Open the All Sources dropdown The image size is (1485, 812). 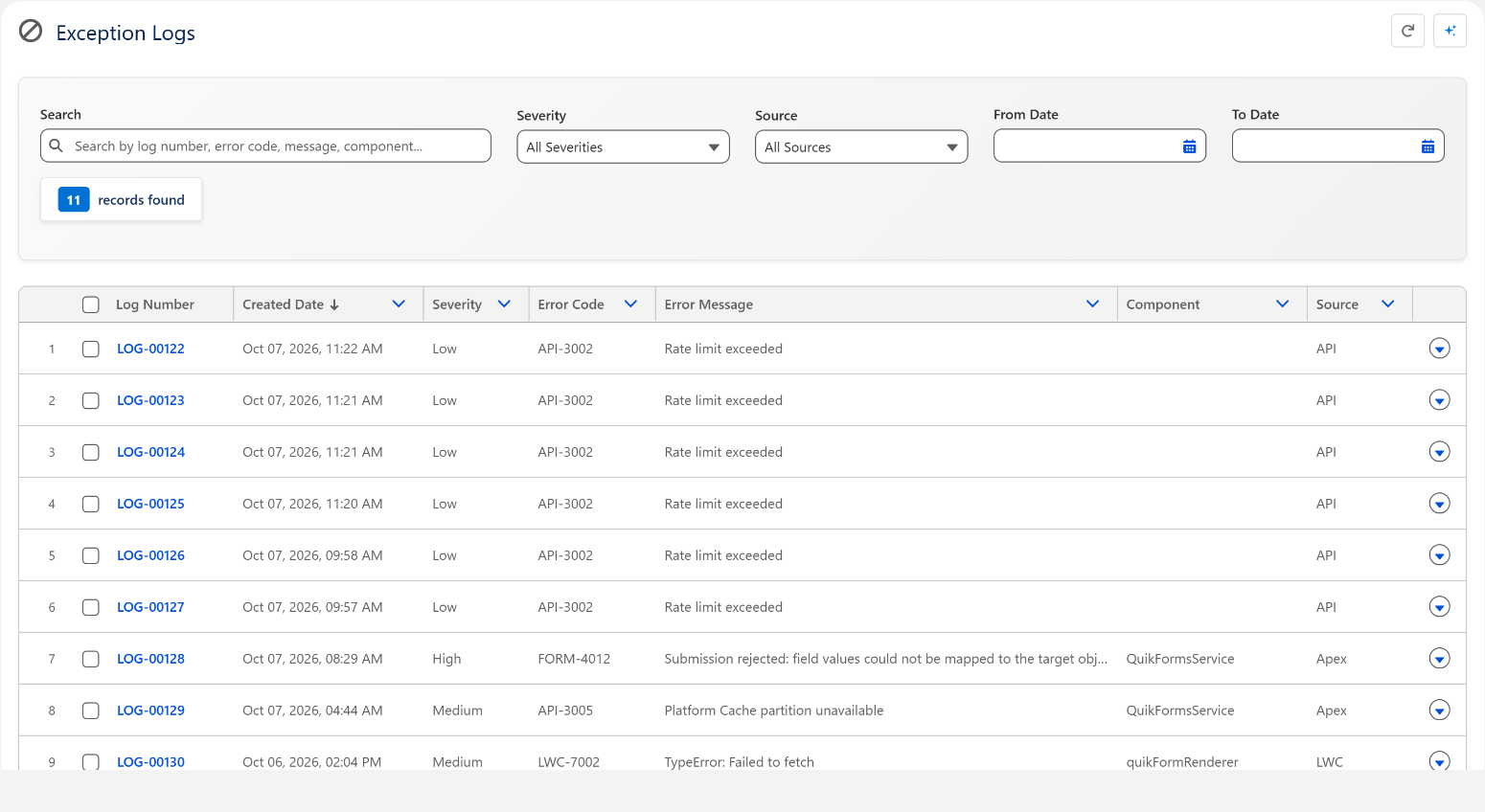pos(861,147)
